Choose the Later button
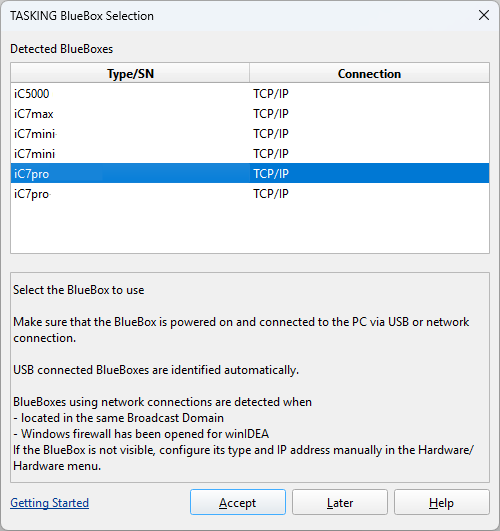Viewport: 500px width, 531px height. pyautogui.click(x=340, y=502)
